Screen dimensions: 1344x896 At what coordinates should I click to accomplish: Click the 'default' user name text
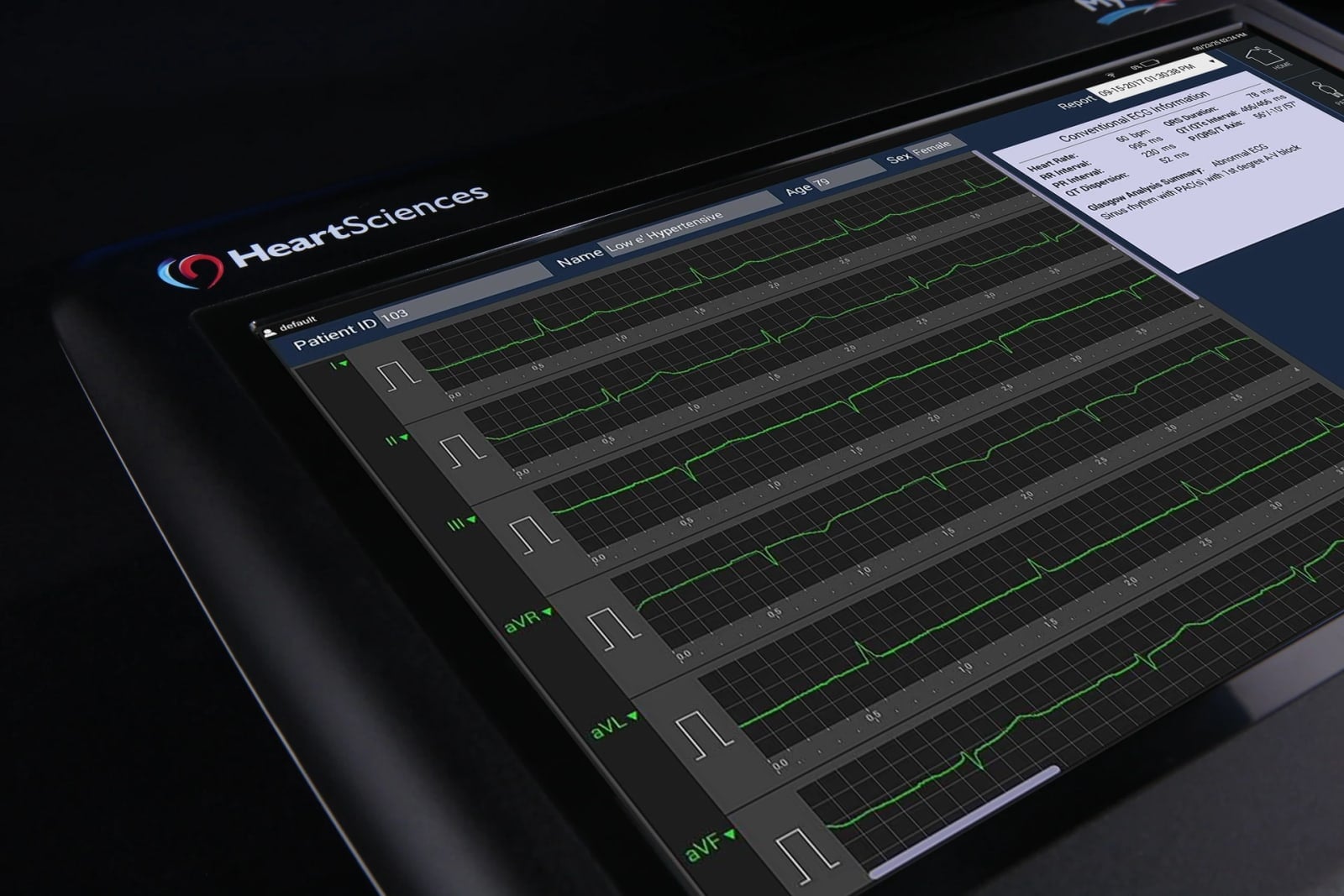click(x=297, y=324)
